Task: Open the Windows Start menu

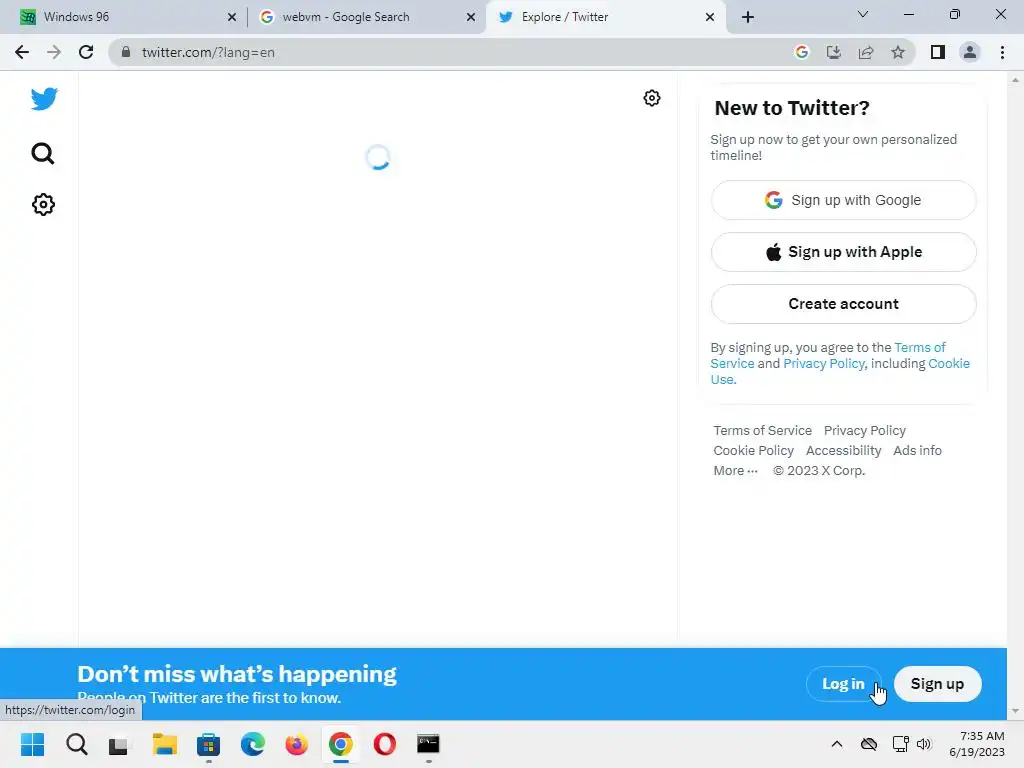Action: pyautogui.click(x=32, y=744)
